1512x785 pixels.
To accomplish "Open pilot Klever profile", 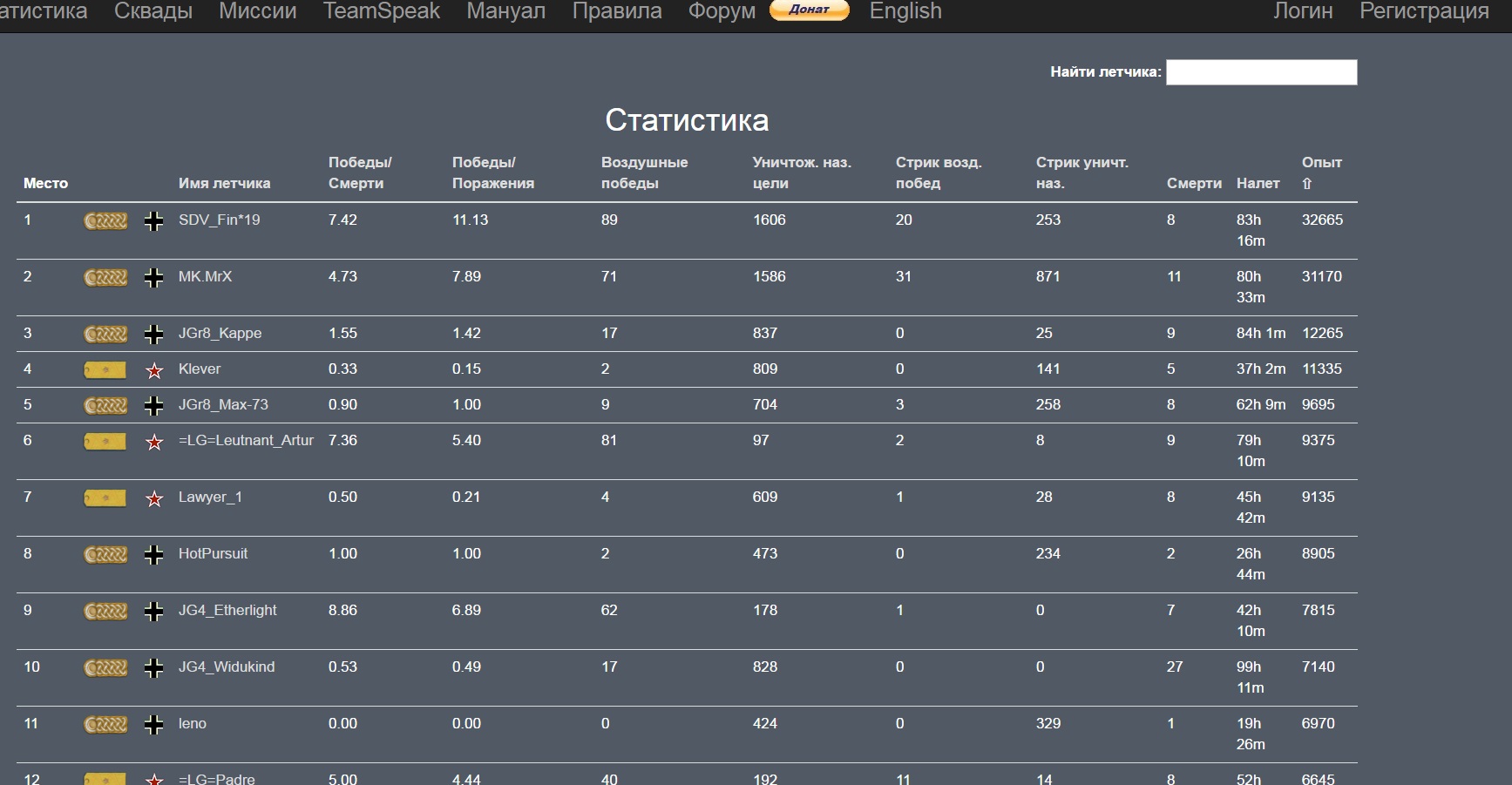I will (x=200, y=369).
